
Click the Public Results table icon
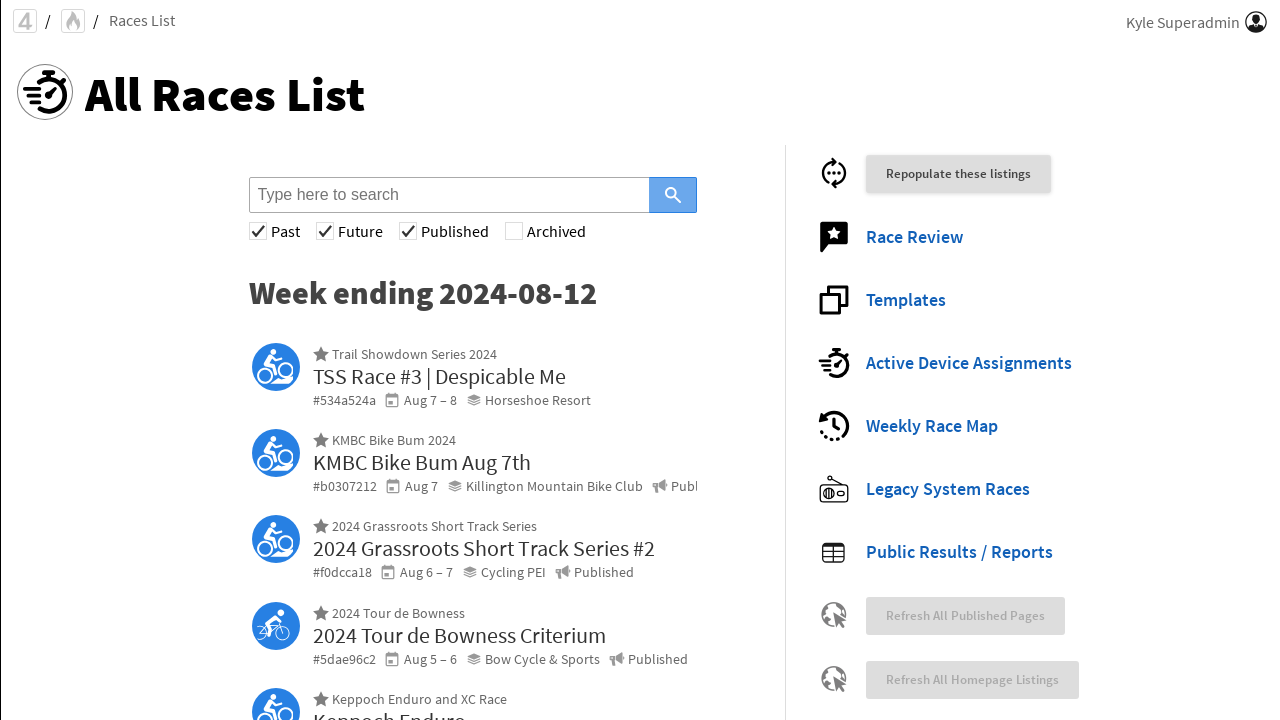point(834,552)
